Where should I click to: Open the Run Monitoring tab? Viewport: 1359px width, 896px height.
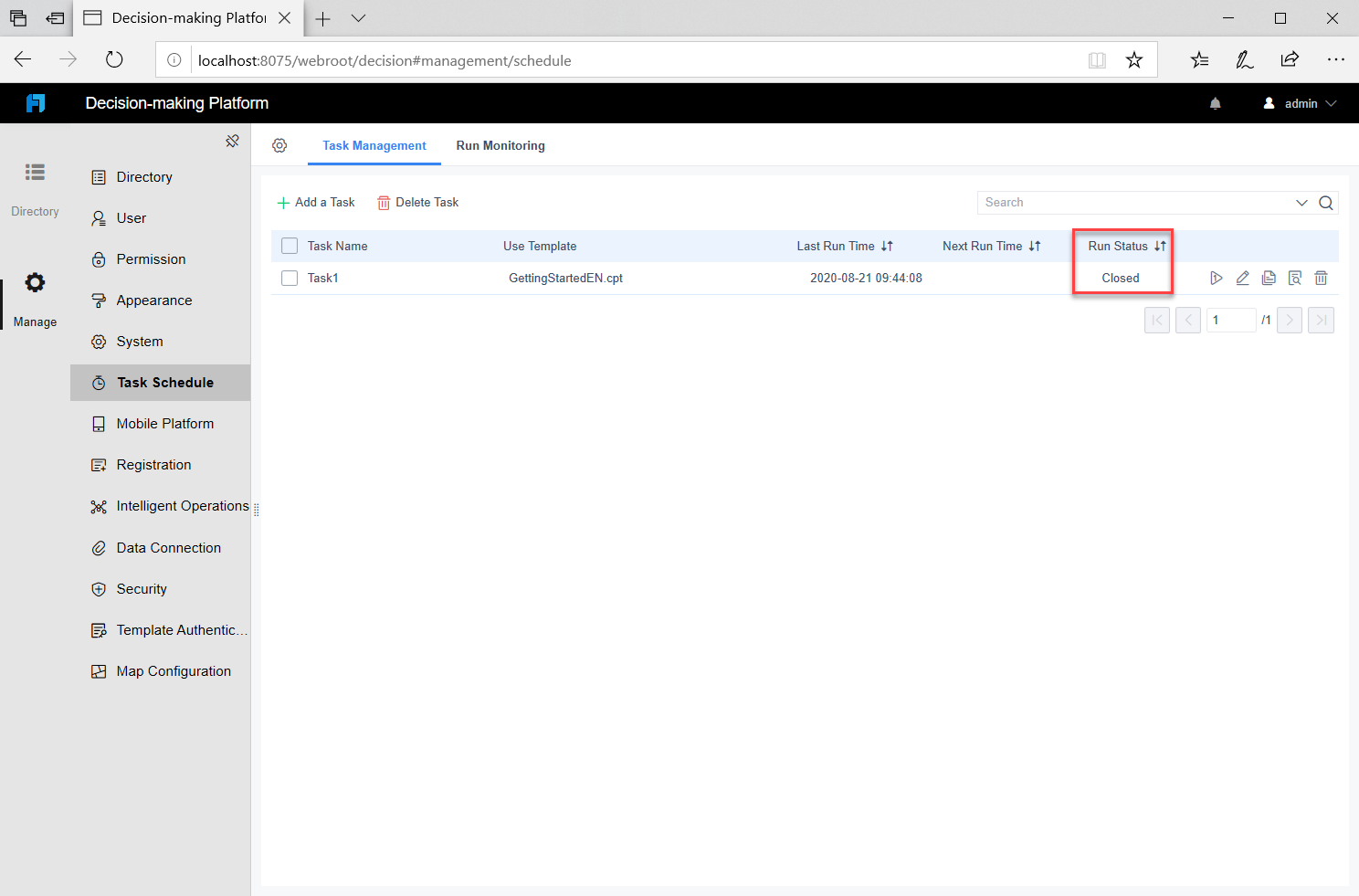tap(500, 145)
